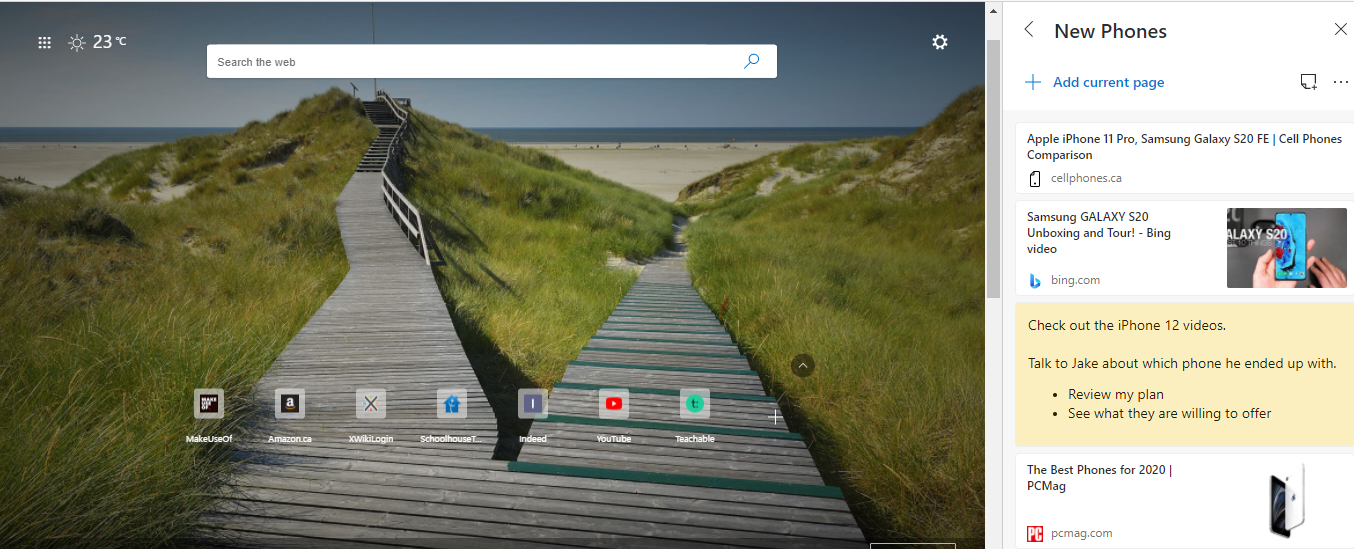Open Teachable quick link tile
Screen dimensions: 1354x549
(694, 404)
